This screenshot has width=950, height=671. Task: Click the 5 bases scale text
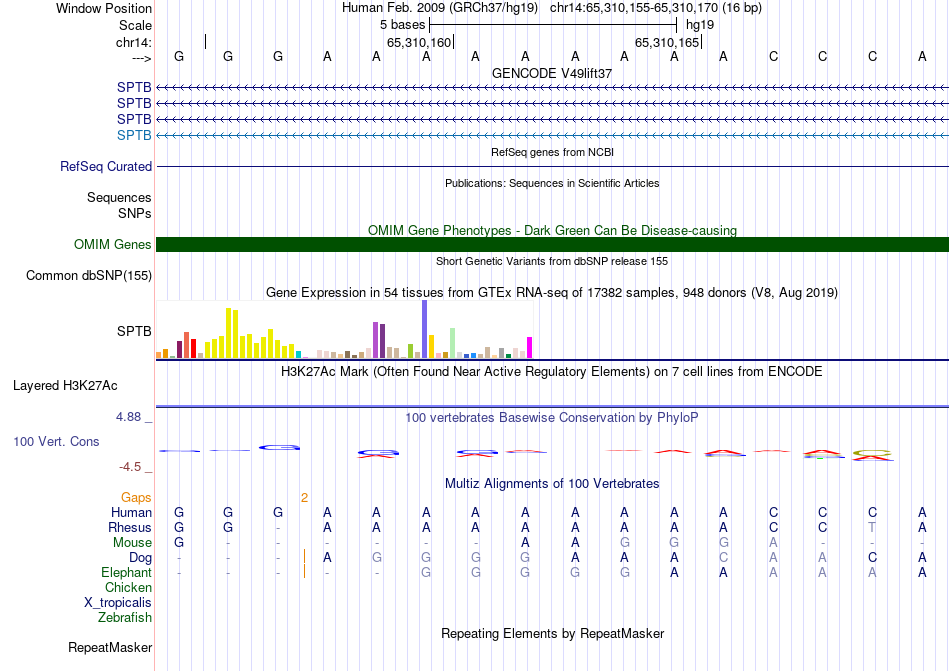click(402, 25)
